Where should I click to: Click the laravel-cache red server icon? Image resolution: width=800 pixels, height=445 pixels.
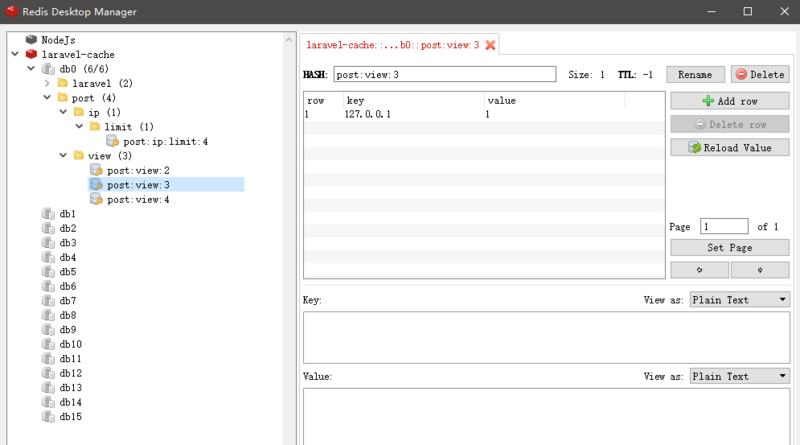(32, 54)
